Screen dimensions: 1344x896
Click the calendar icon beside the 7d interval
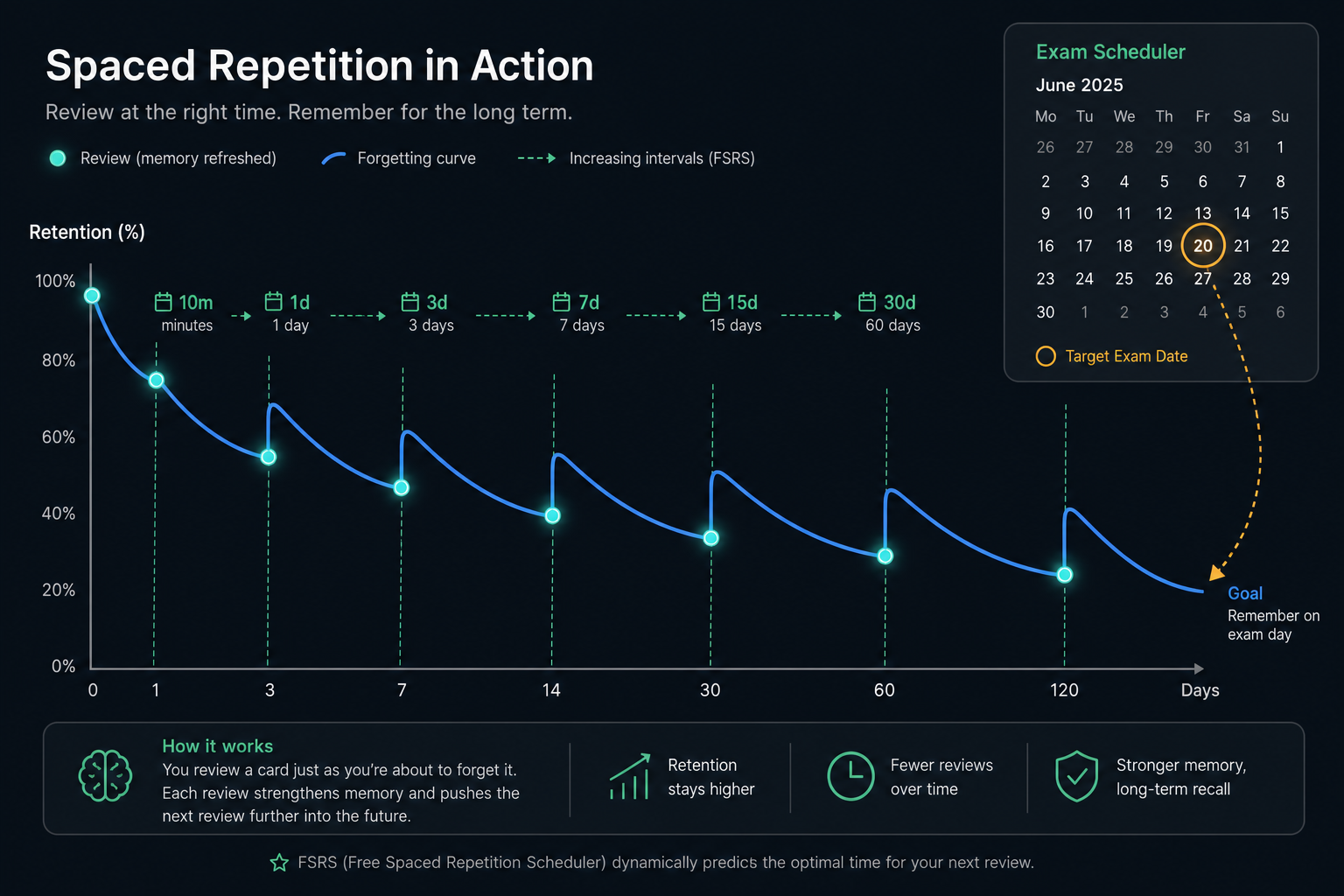(x=562, y=302)
